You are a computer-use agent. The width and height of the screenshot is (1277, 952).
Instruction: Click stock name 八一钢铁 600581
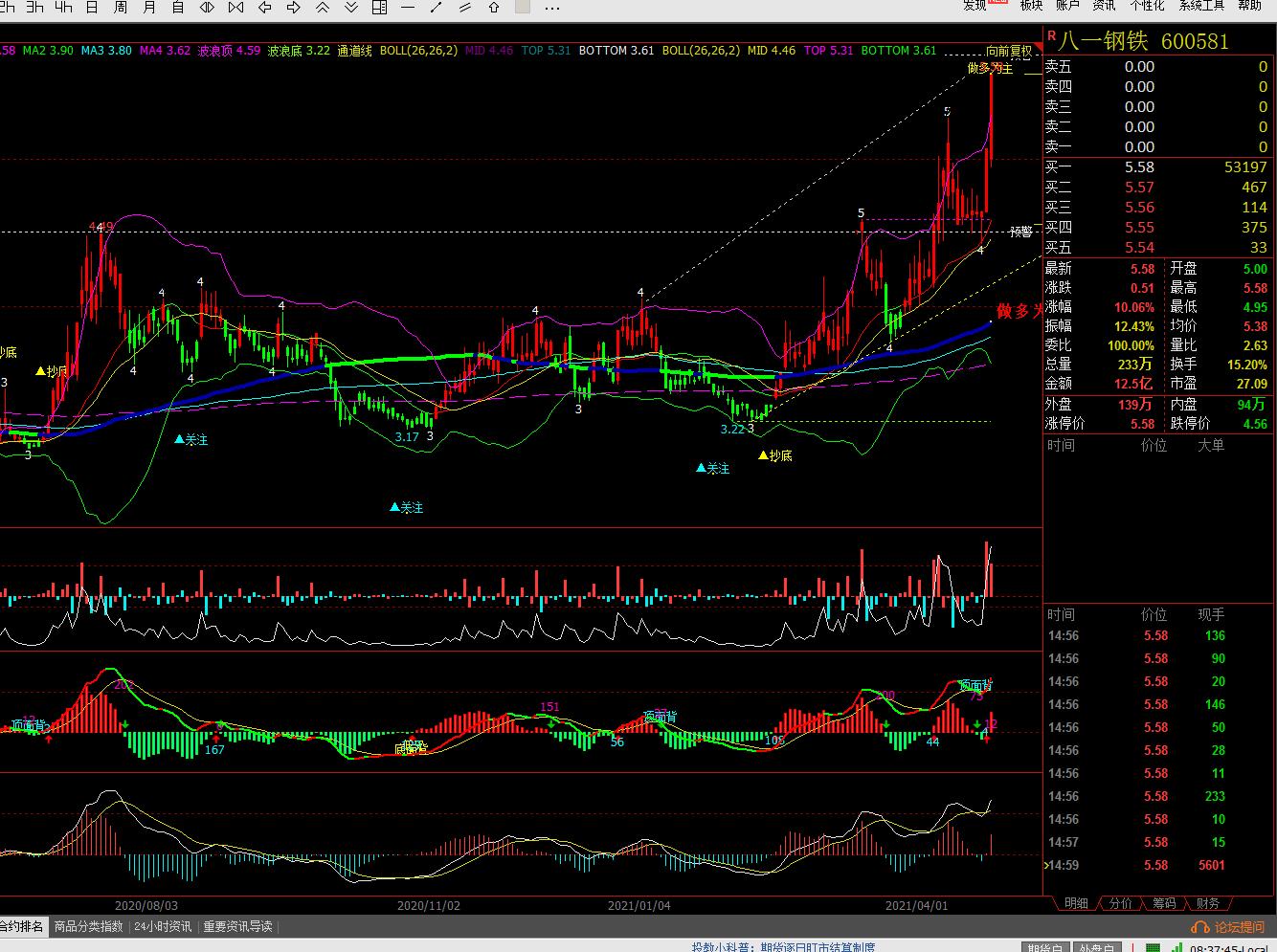pos(1144,41)
